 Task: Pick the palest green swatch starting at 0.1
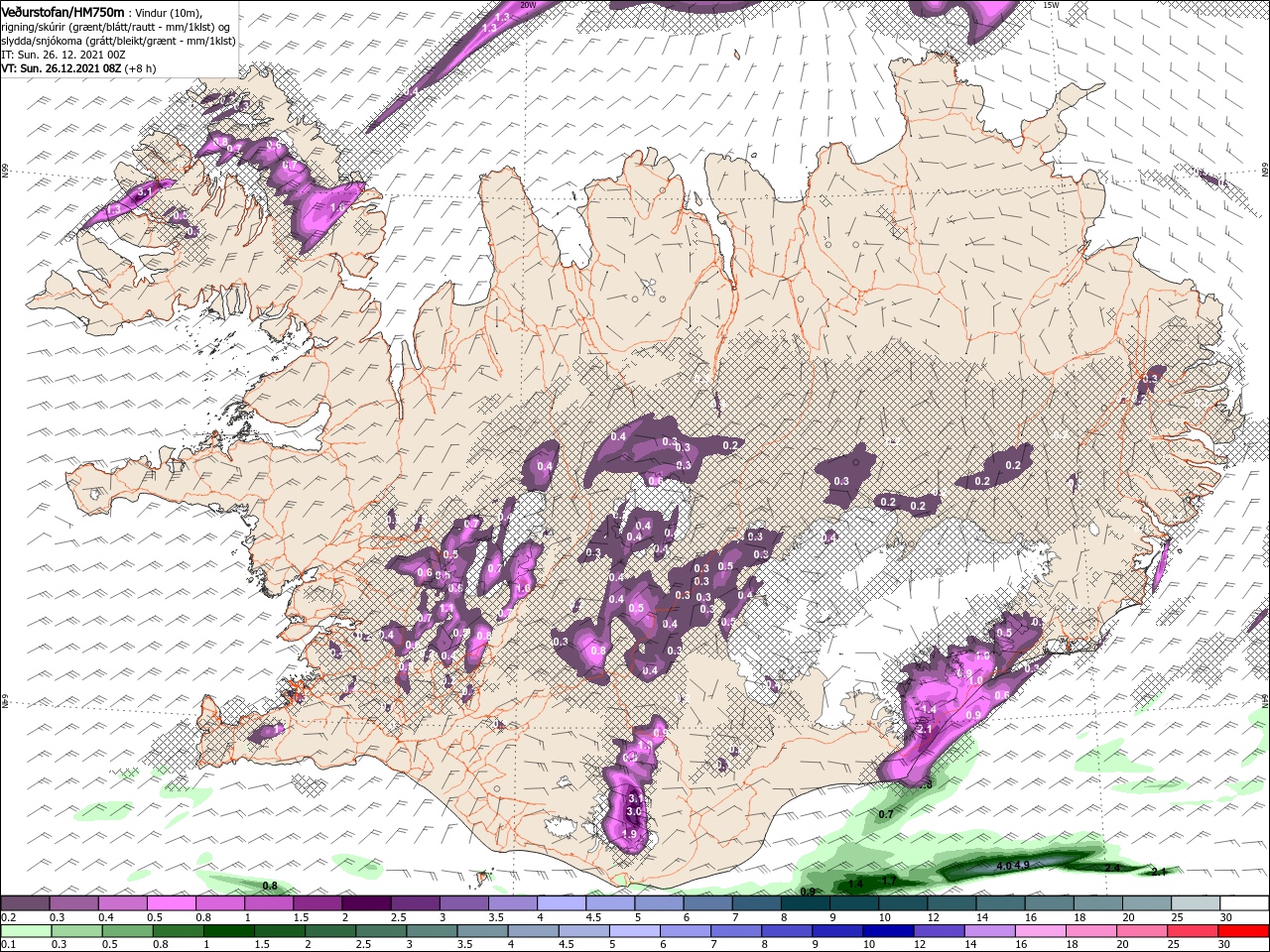coord(25,931)
